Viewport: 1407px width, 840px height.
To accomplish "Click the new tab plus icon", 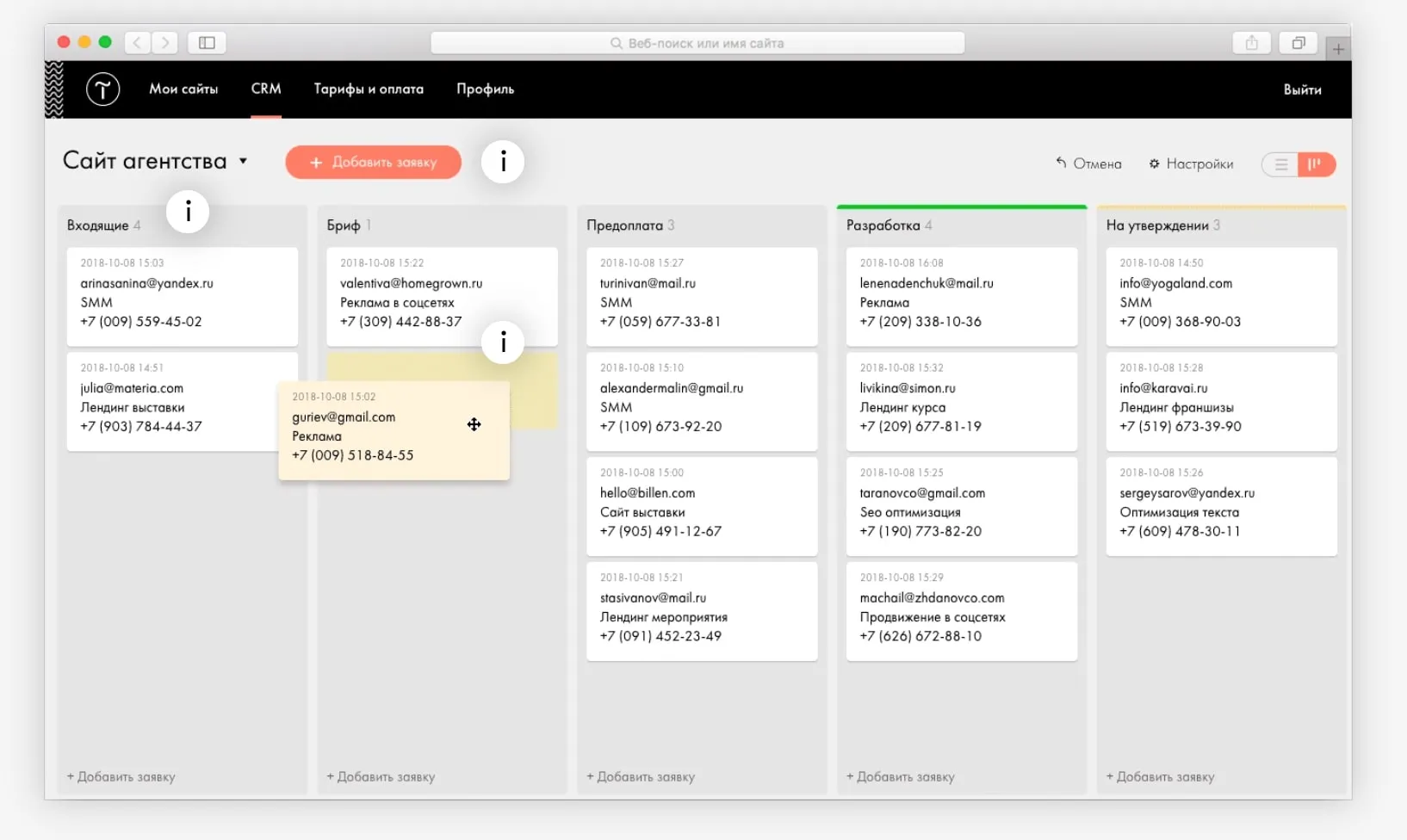I will [1338, 49].
